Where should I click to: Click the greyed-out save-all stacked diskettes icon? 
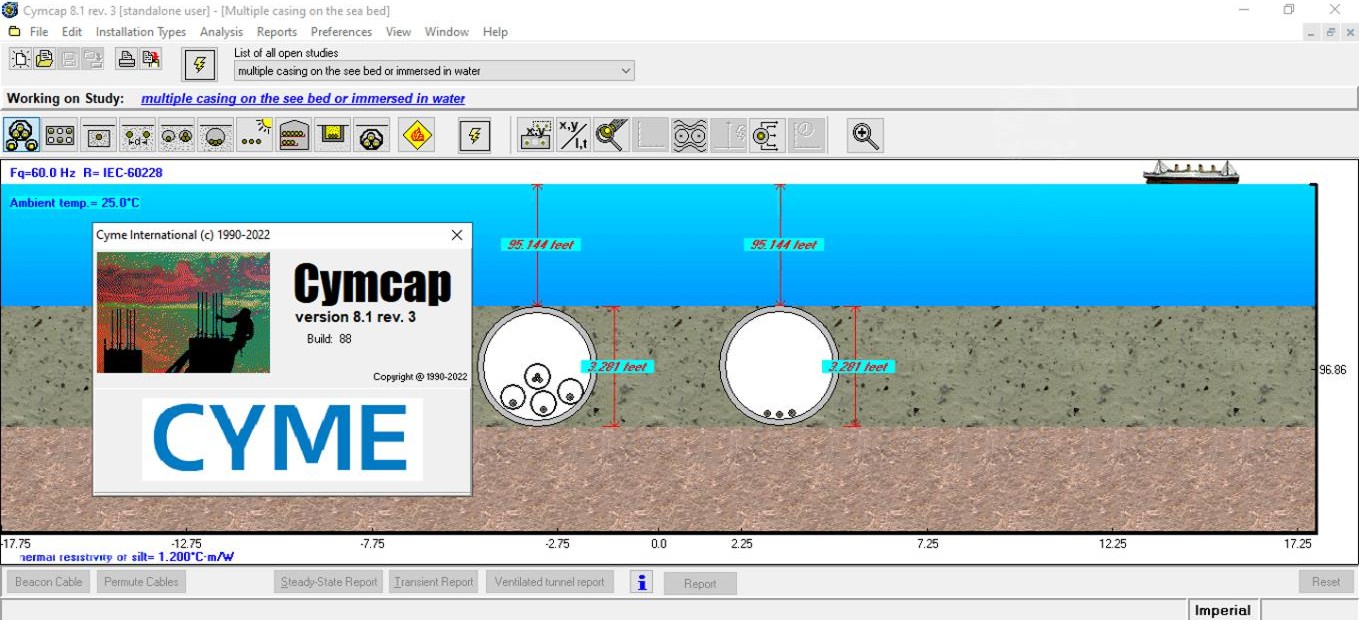coord(93,59)
